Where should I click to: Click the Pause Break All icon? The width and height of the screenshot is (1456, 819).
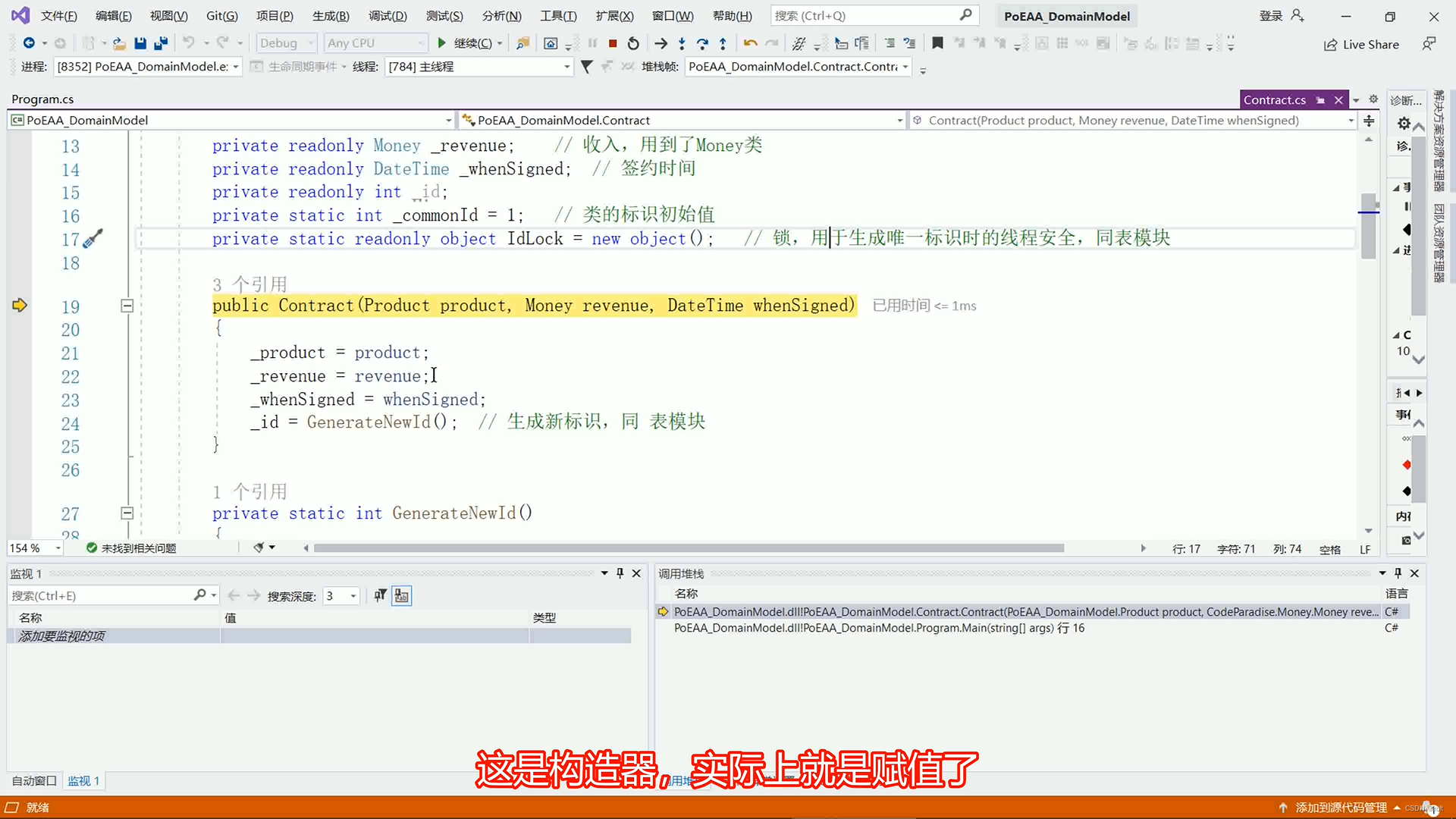592,43
